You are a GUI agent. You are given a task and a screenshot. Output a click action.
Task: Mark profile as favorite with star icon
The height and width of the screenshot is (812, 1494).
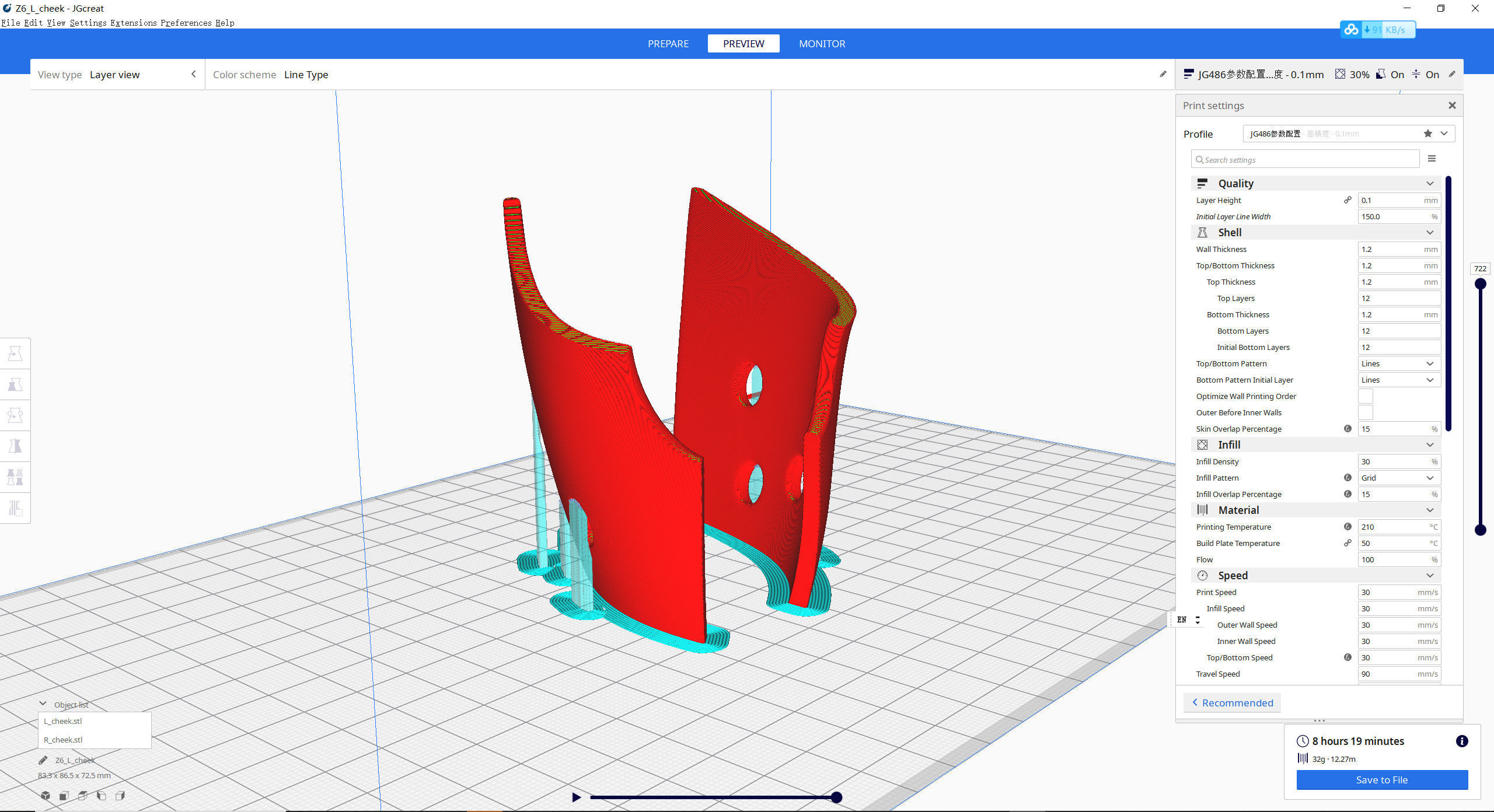tap(1427, 134)
